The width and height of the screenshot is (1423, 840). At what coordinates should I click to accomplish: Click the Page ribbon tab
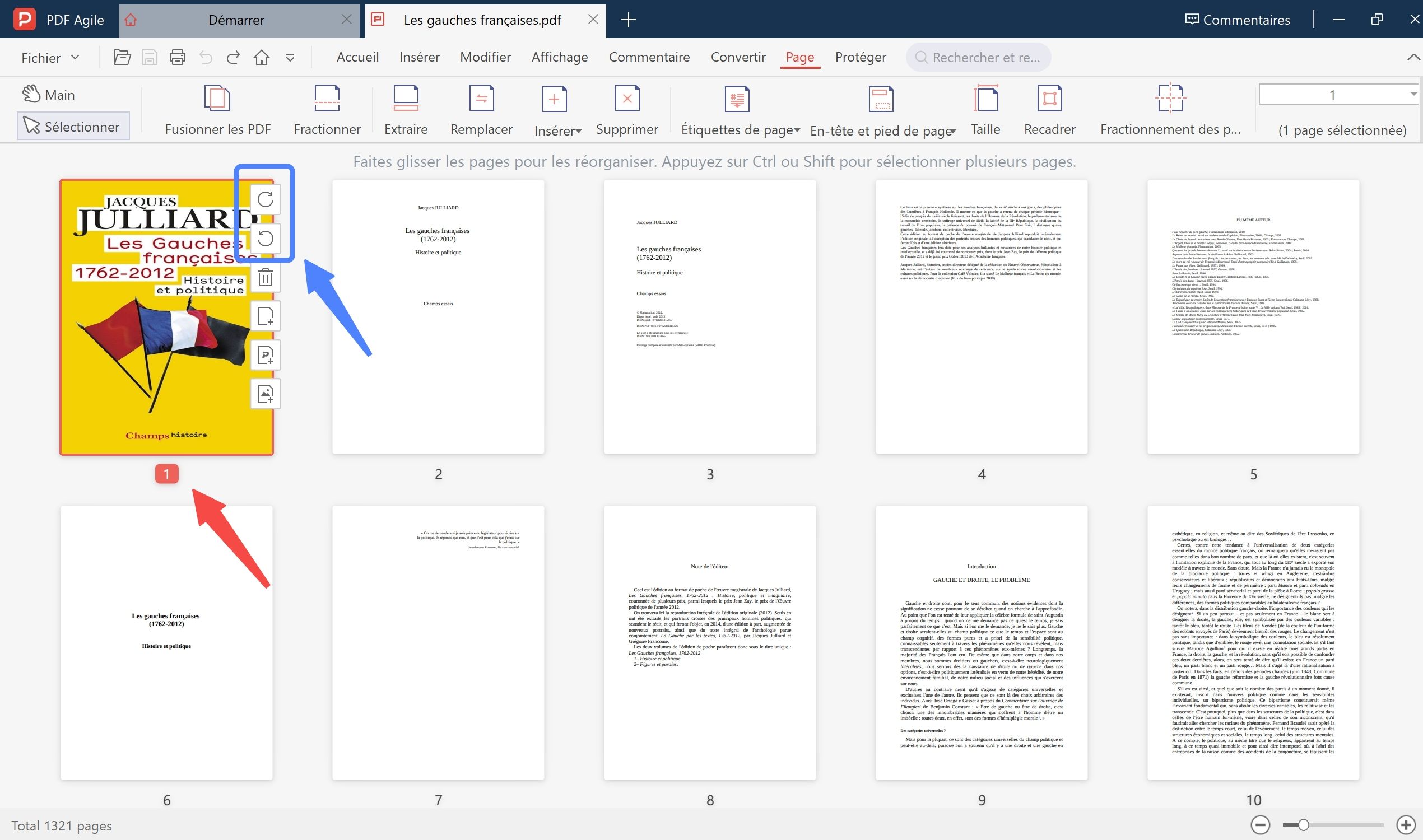799,57
